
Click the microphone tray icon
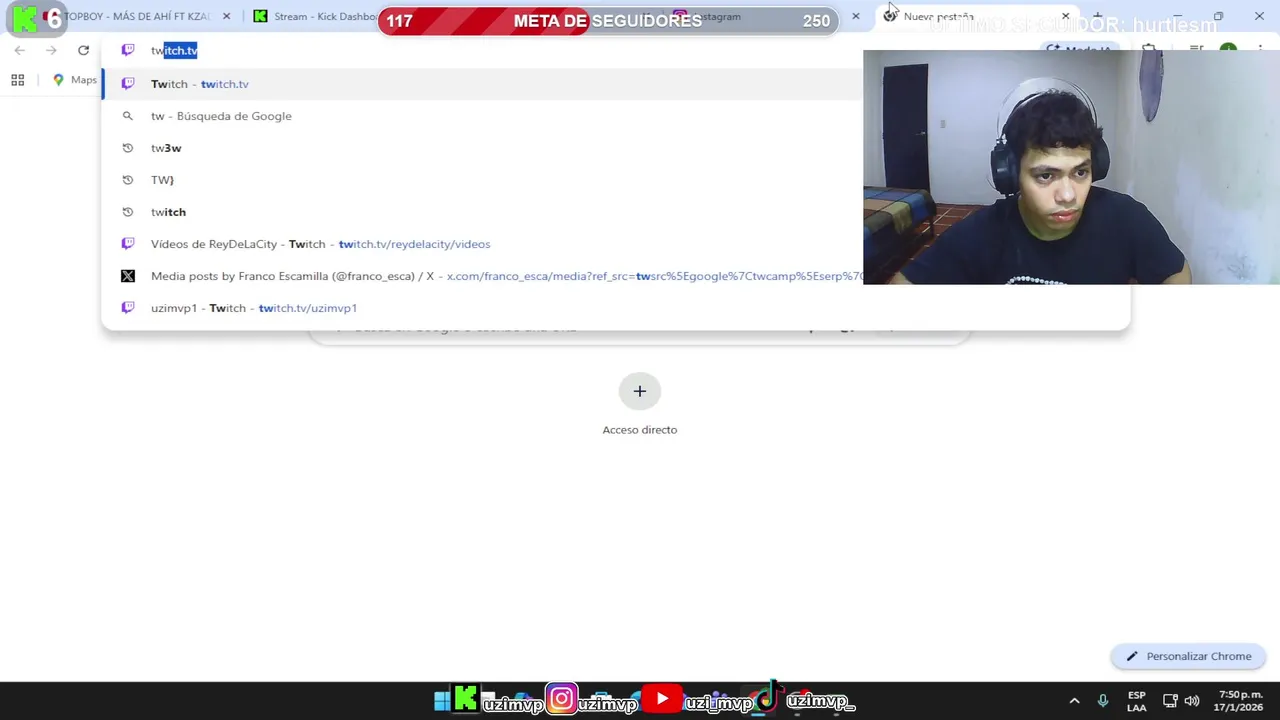(x=1103, y=701)
